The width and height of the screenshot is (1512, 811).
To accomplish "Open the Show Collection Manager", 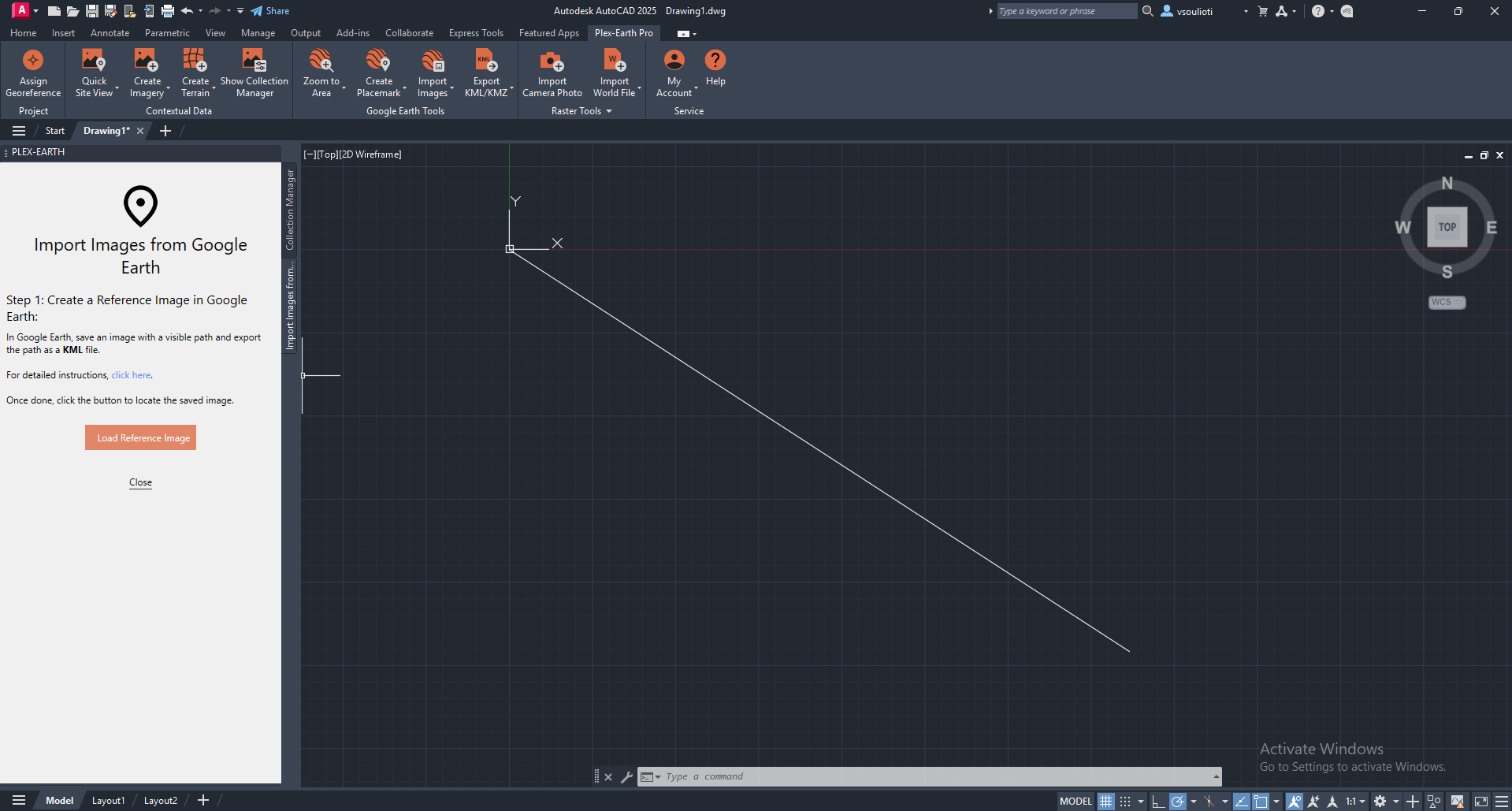I will [x=254, y=73].
